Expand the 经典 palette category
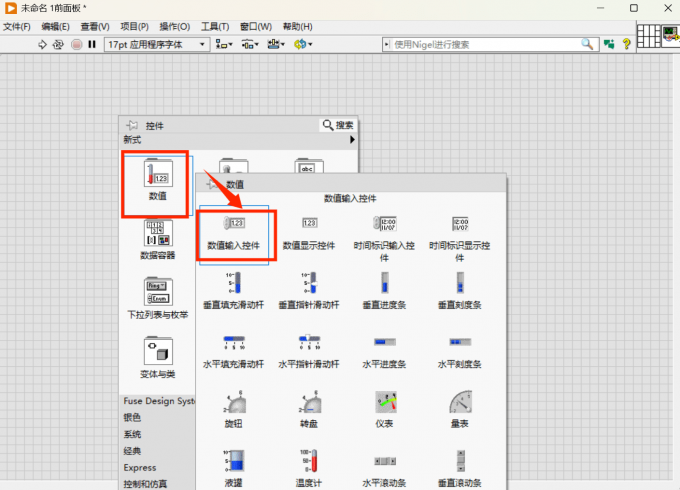The width and height of the screenshot is (680, 490). coord(132,451)
